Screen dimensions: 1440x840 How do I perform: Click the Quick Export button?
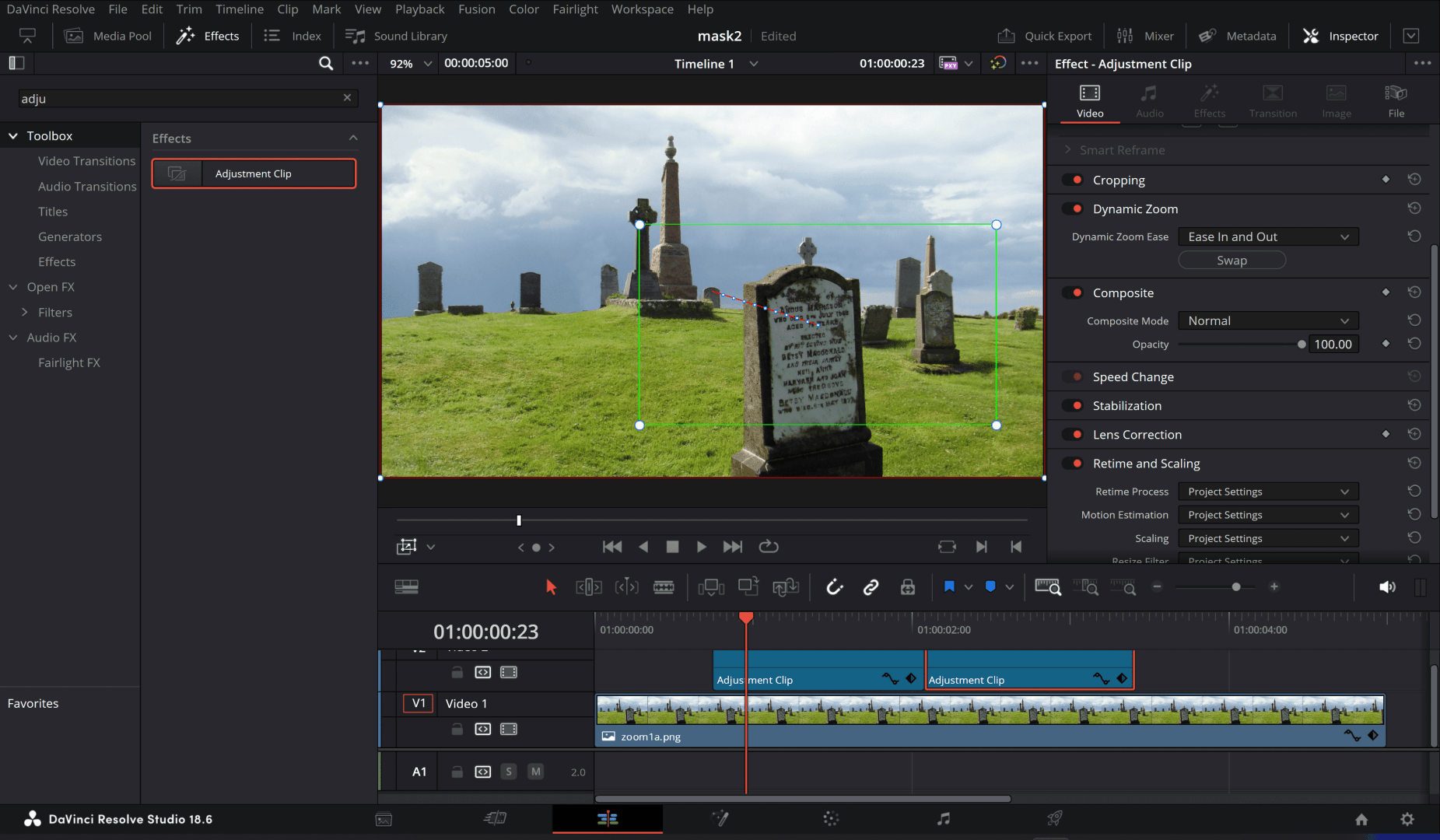(x=1045, y=36)
